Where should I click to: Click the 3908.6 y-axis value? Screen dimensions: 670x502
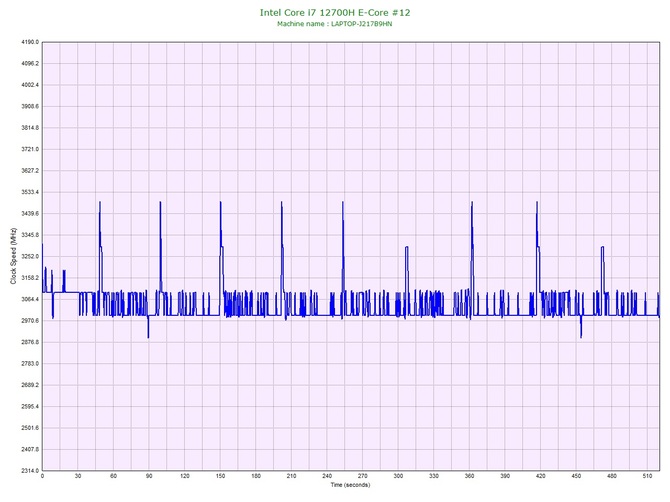(x=30, y=106)
